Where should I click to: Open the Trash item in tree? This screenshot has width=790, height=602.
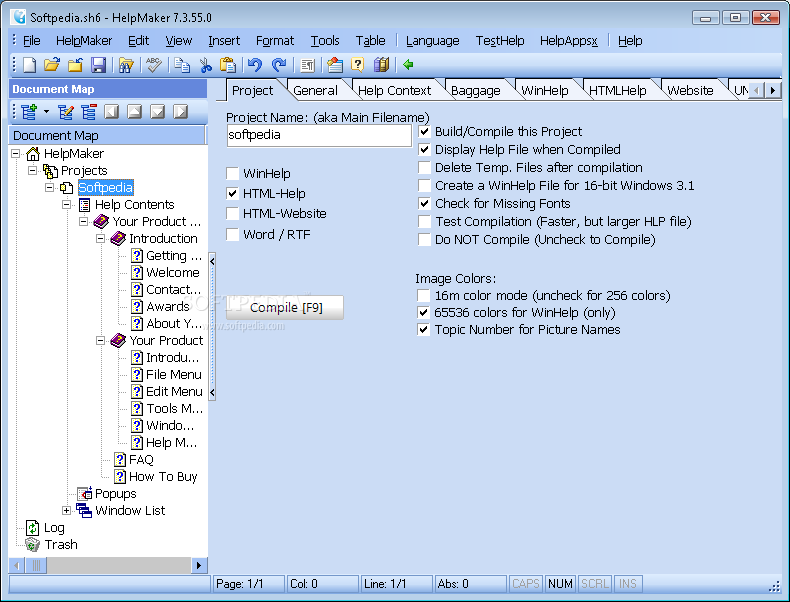61,545
